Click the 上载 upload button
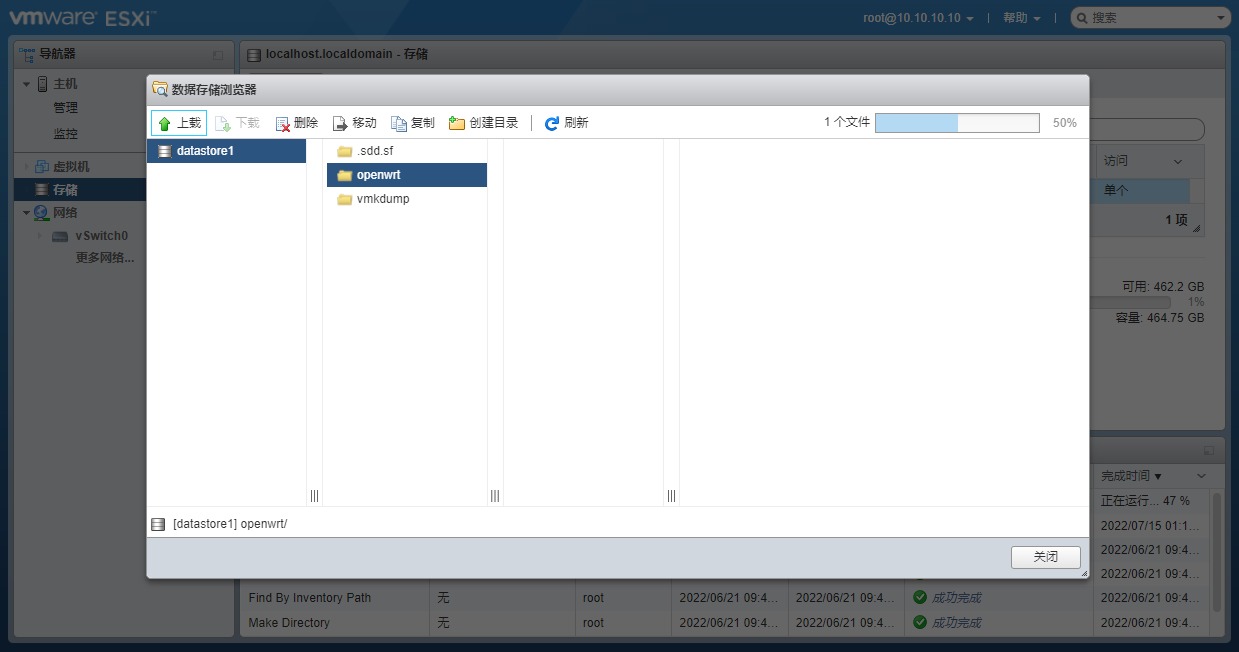 (x=179, y=123)
